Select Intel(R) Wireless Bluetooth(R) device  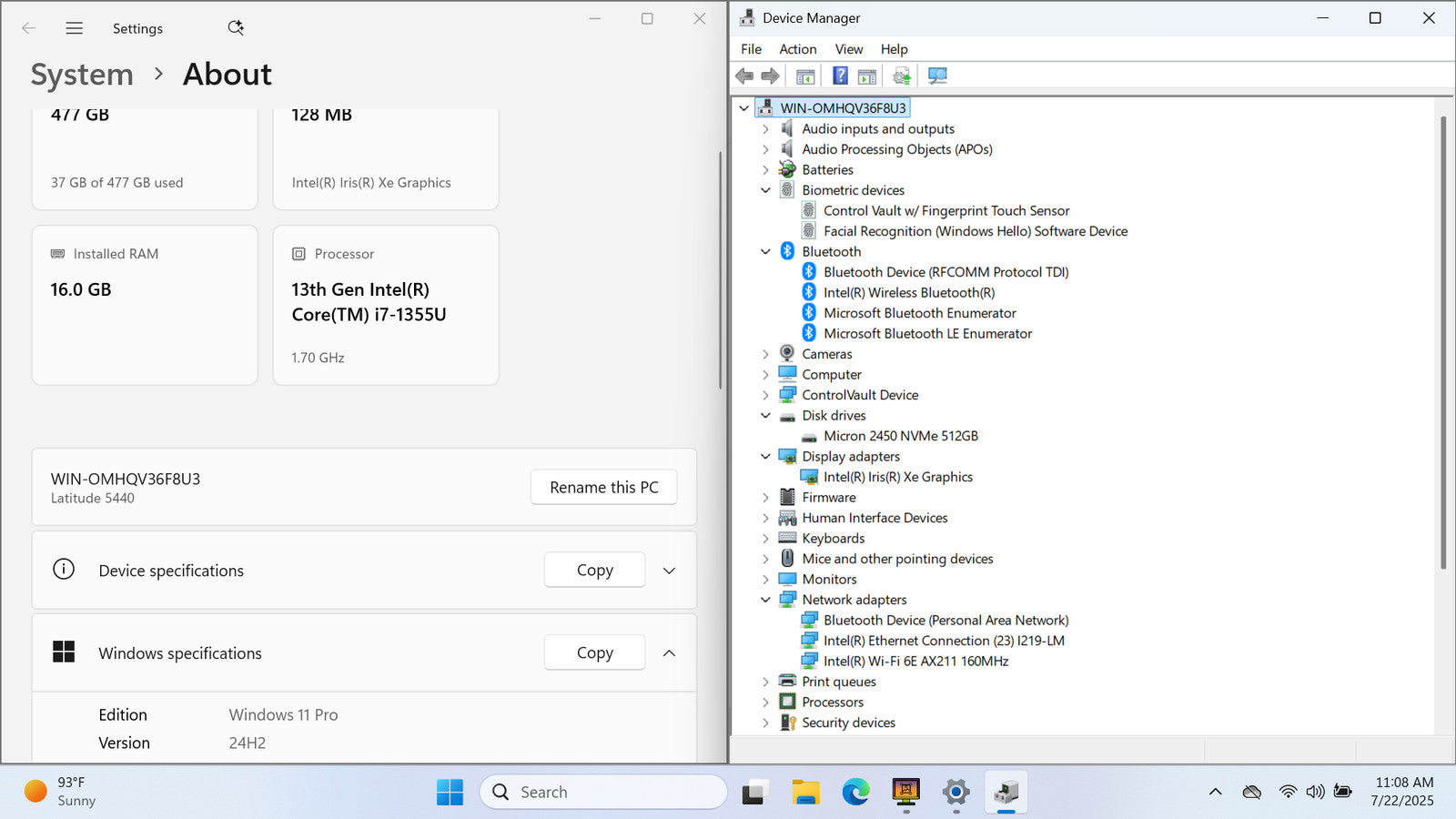click(909, 293)
